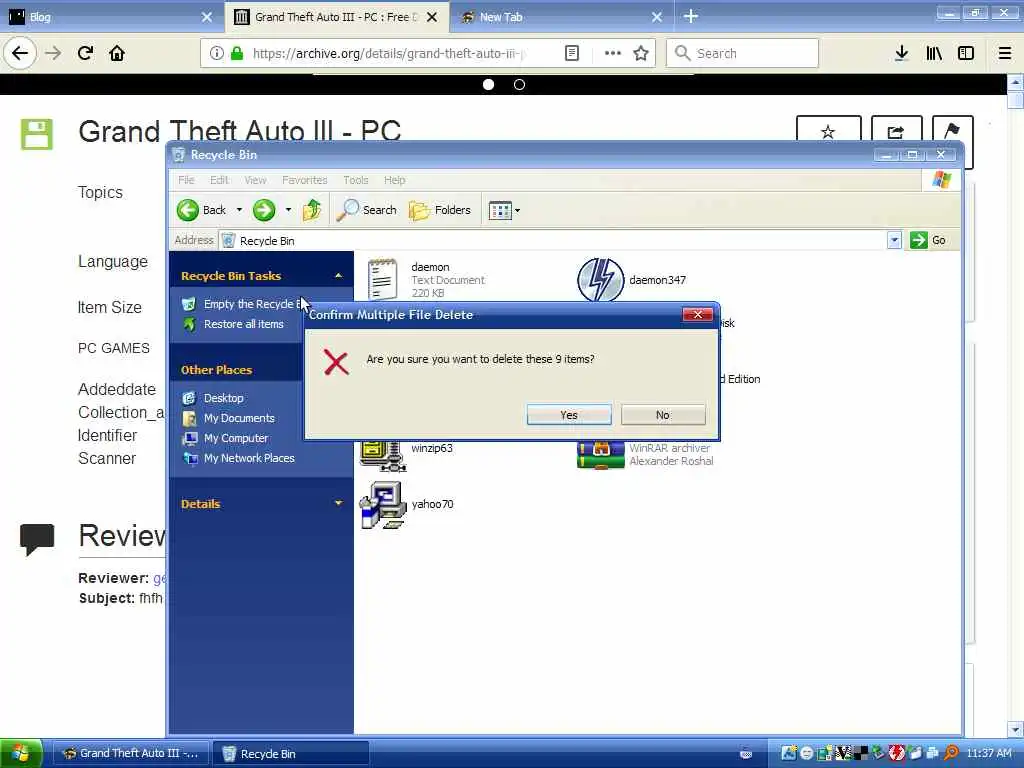Click the green Forward arrow in Recycle Bin
The height and width of the screenshot is (768, 1024).
[264, 210]
